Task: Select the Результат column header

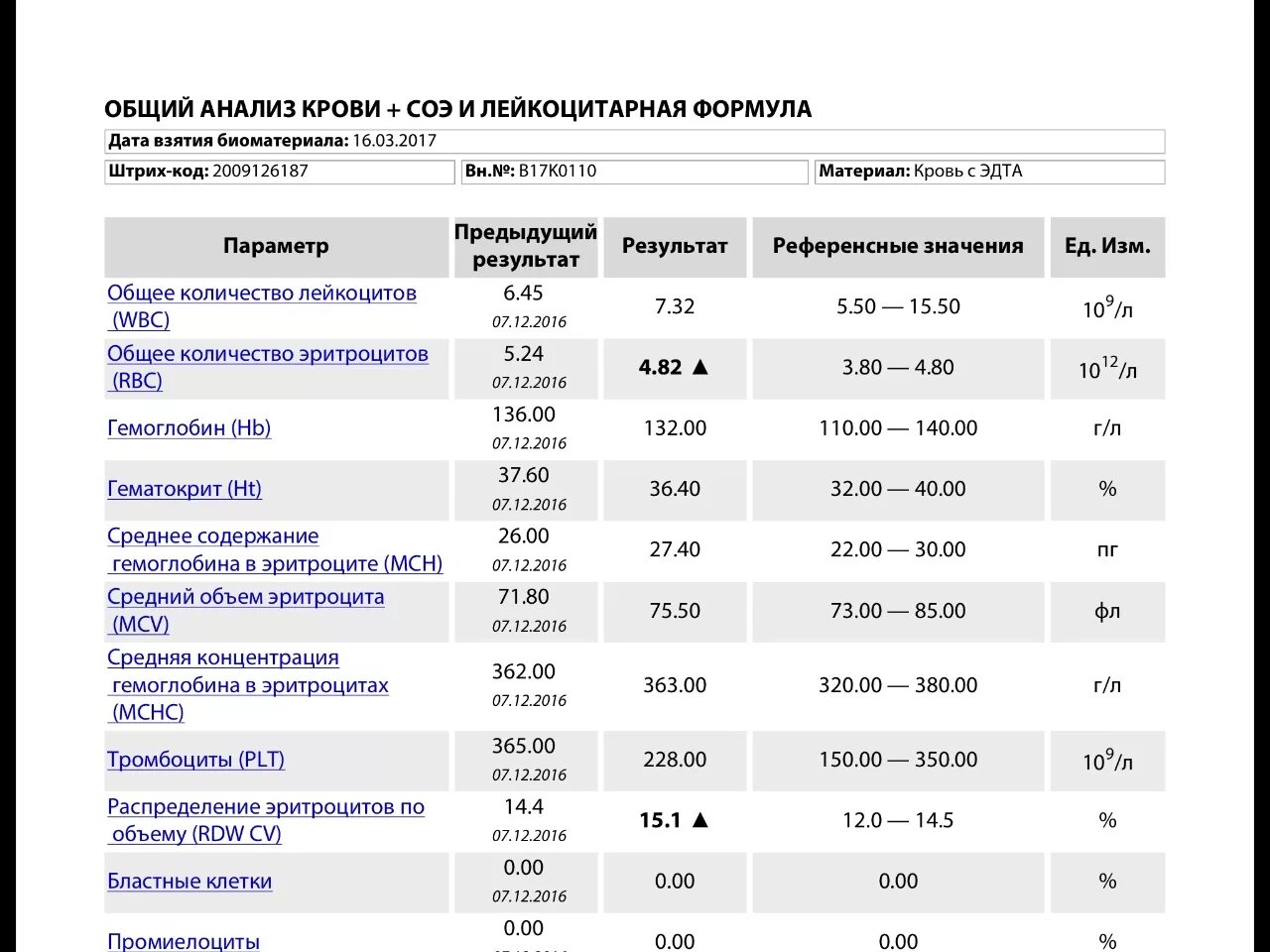Action: (675, 246)
